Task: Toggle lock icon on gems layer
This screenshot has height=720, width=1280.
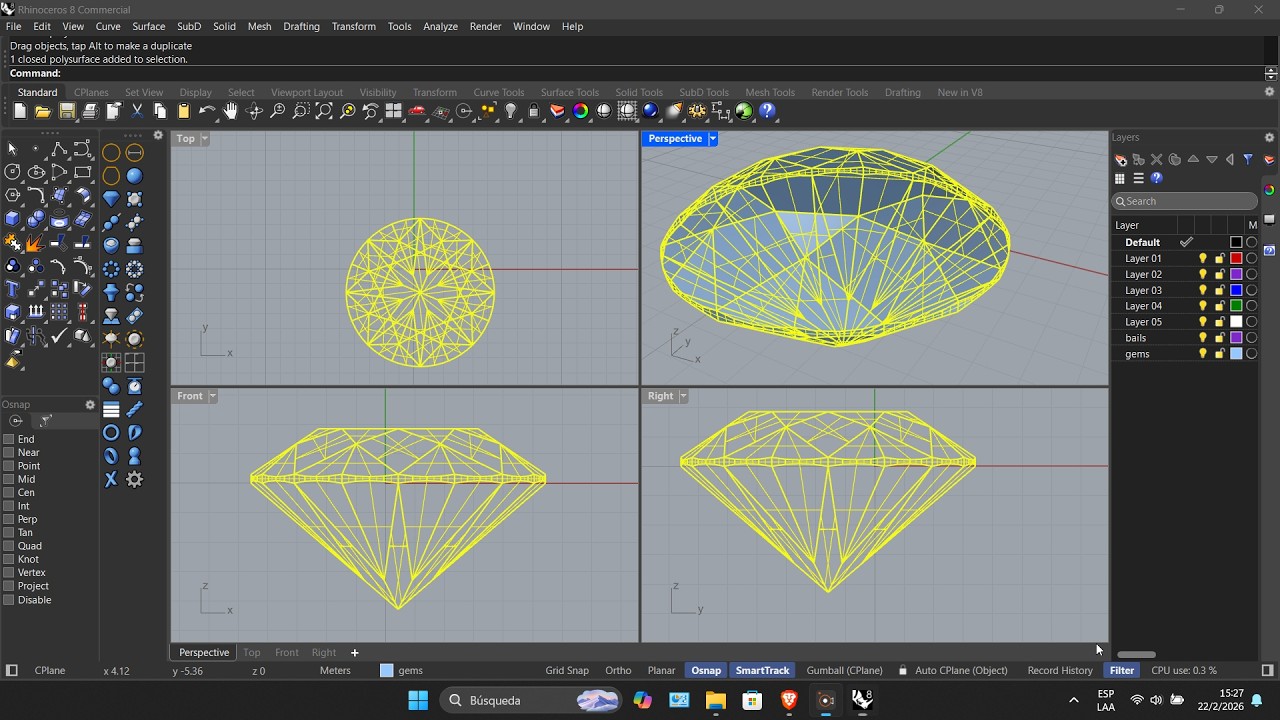Action: tap(1220, 354)
